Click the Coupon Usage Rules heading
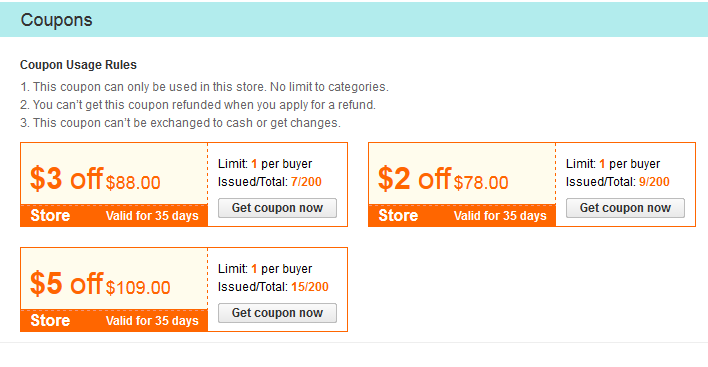This screenshot has width=708, height=367. 78,65
